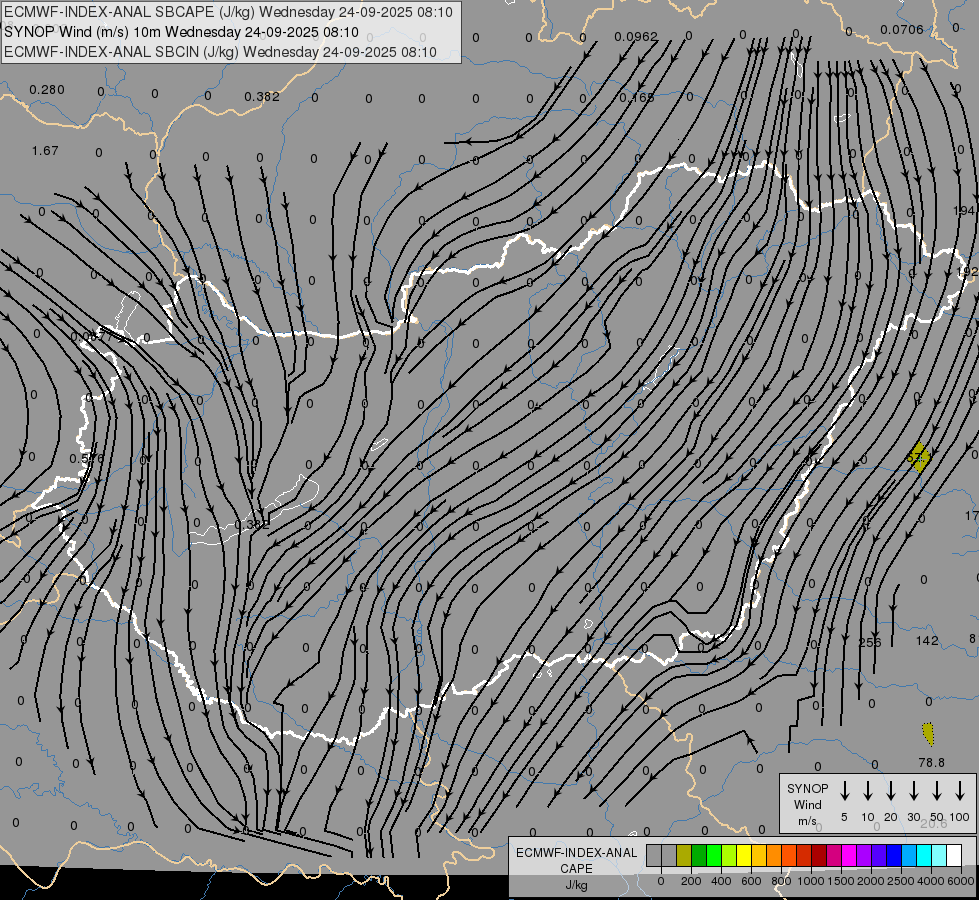Viewport: 979px width, 900px height.
Task: Click the wind legend arrow above 100
Action: pyautogui.click(x=960, y=790)
